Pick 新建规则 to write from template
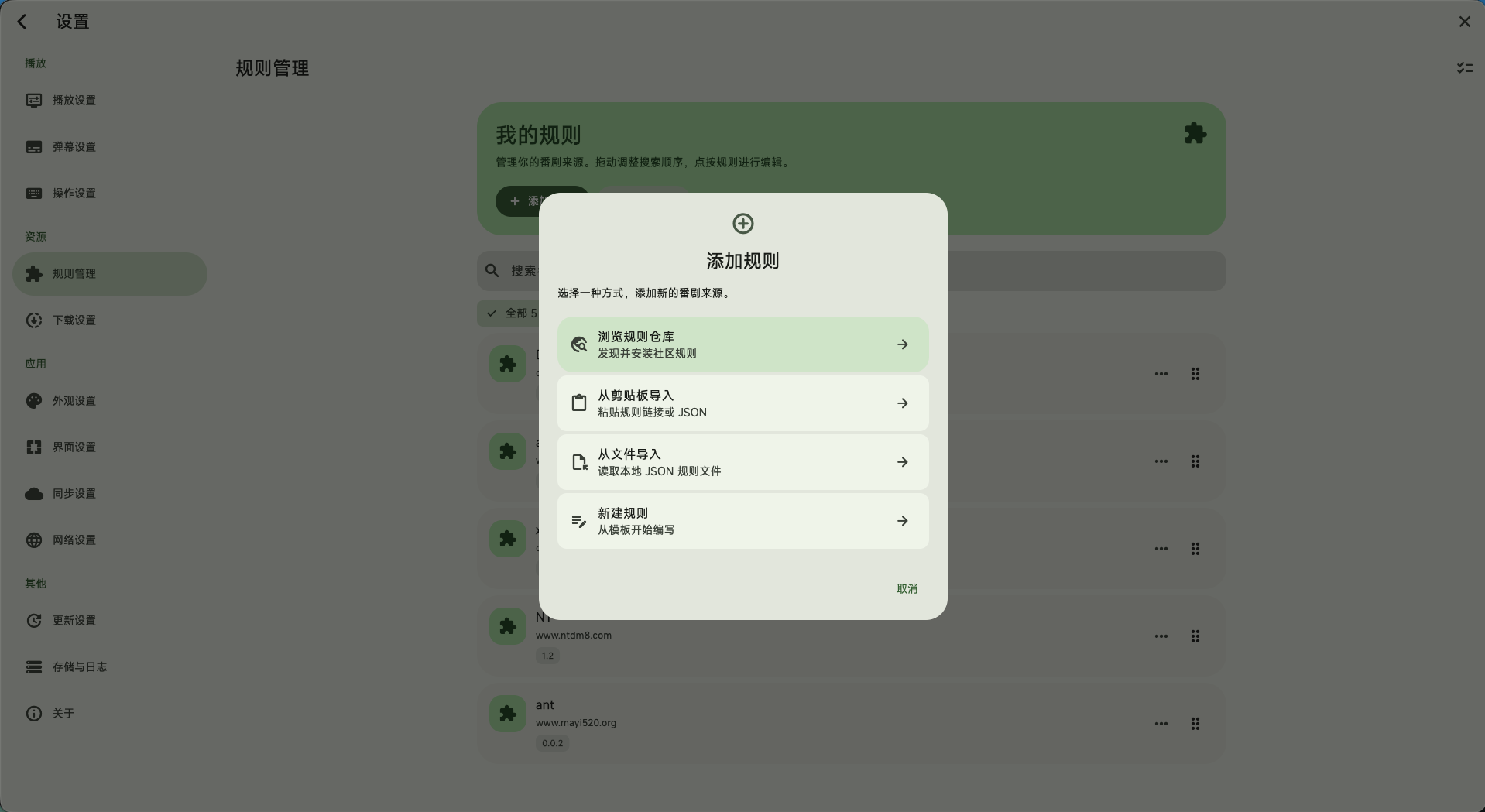Screen dimensions: 1485x812 pos(742,521)
